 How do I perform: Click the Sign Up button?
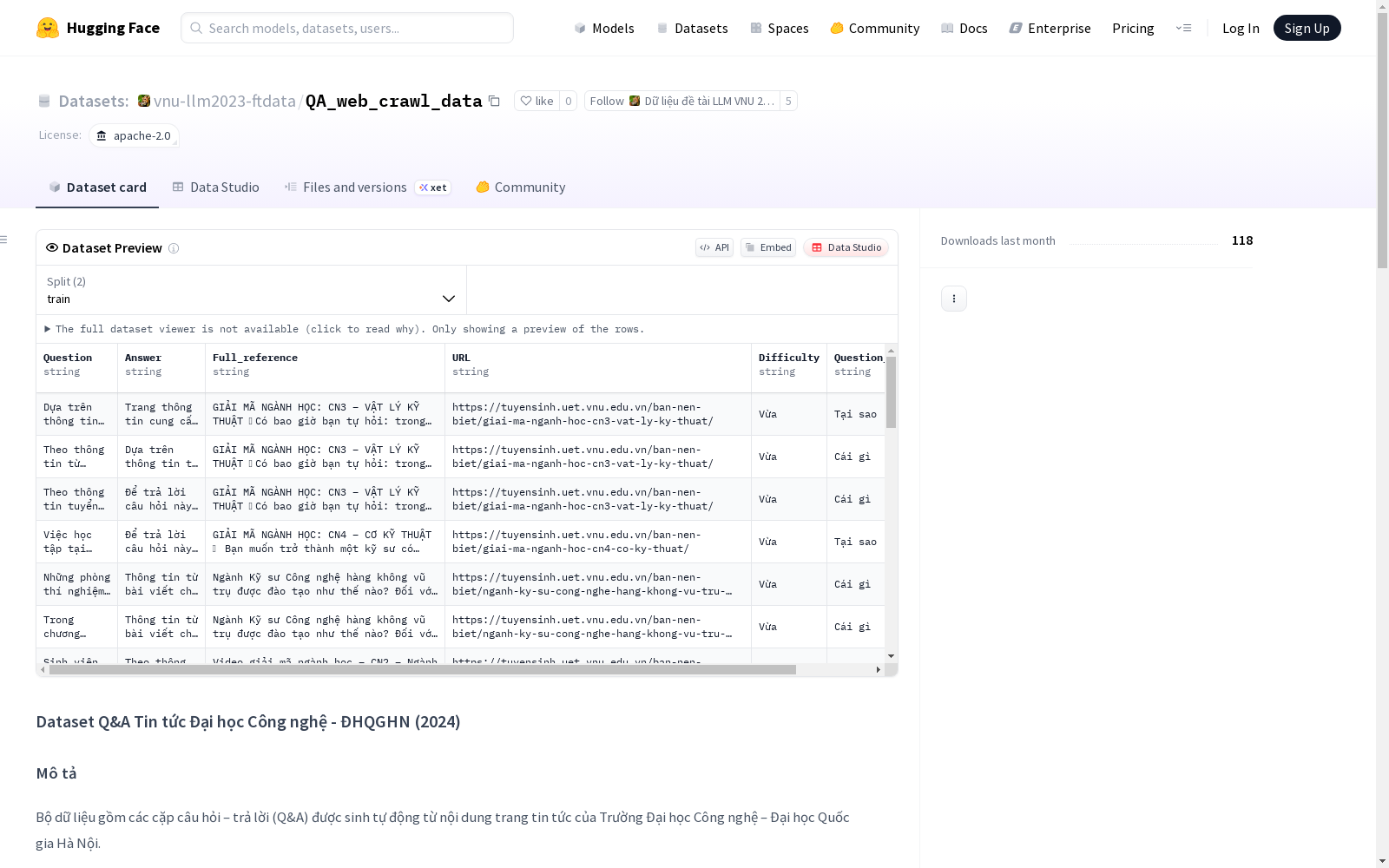1307,28
